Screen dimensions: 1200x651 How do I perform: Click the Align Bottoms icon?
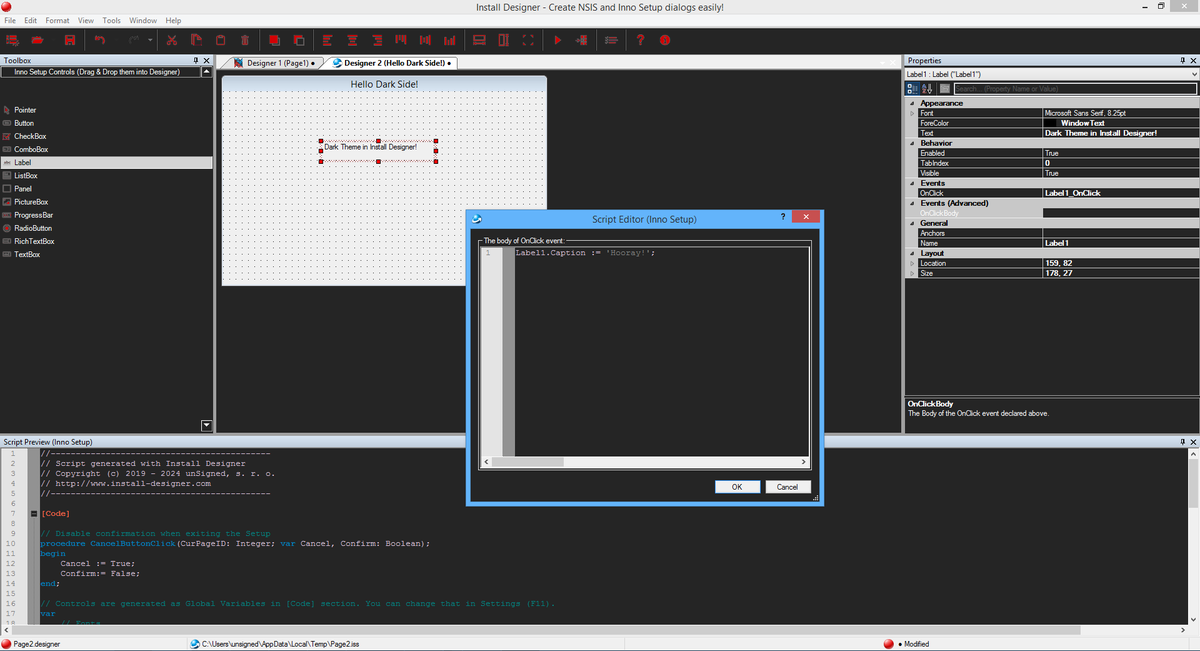tap(449, 40)
